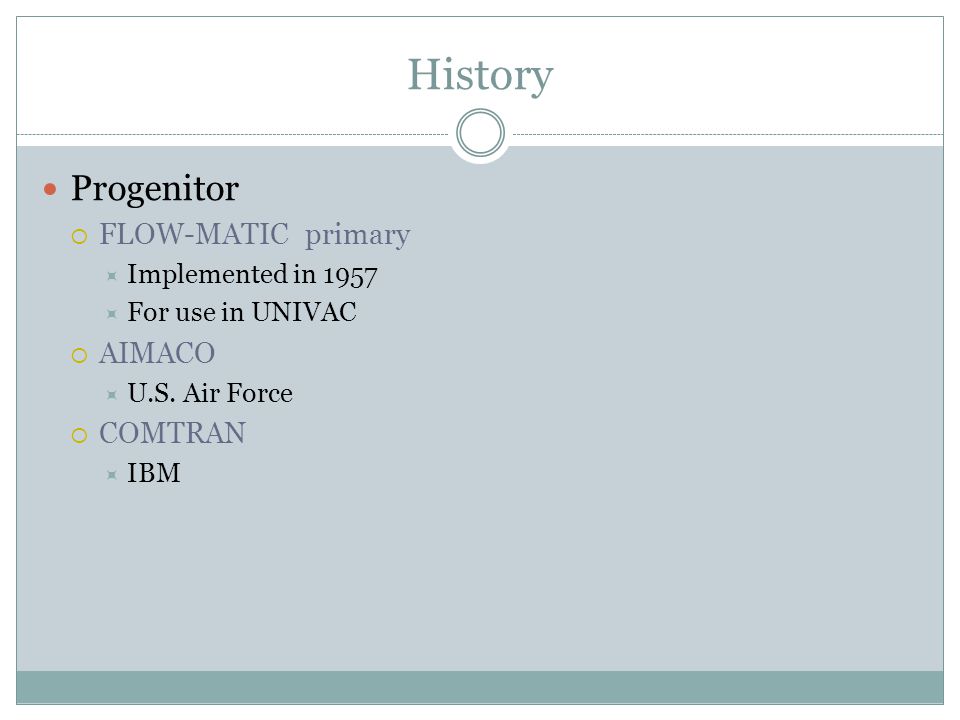Click the U.S. Air Force text
960x720 pixels.
[210, 393]
